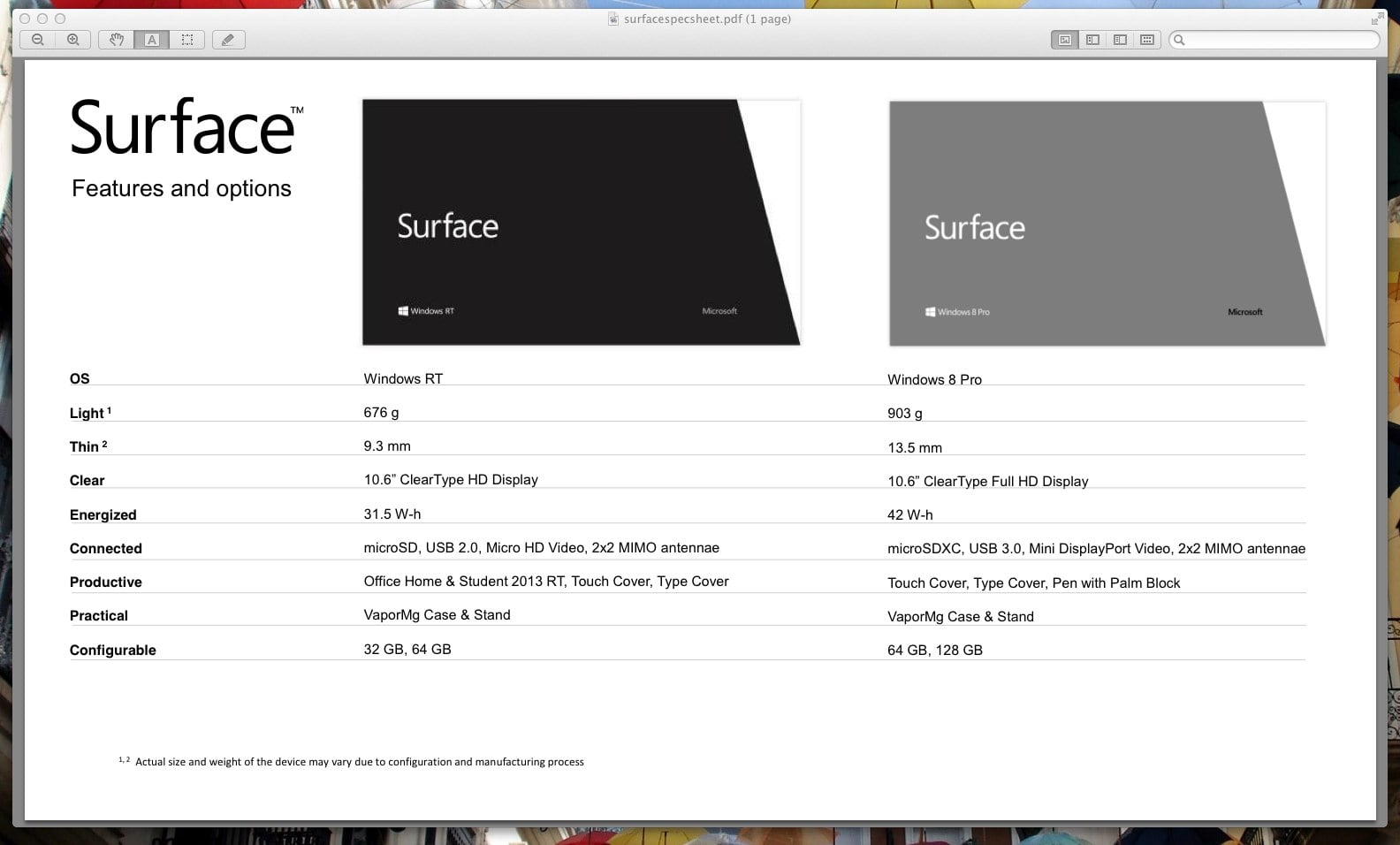Click the '31.5 W-h' battery value

pyautogui.click(x=392, y=514)
